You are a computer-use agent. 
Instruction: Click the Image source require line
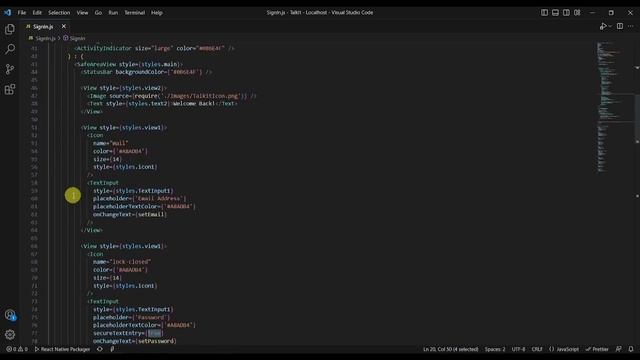tap(172, 96)
